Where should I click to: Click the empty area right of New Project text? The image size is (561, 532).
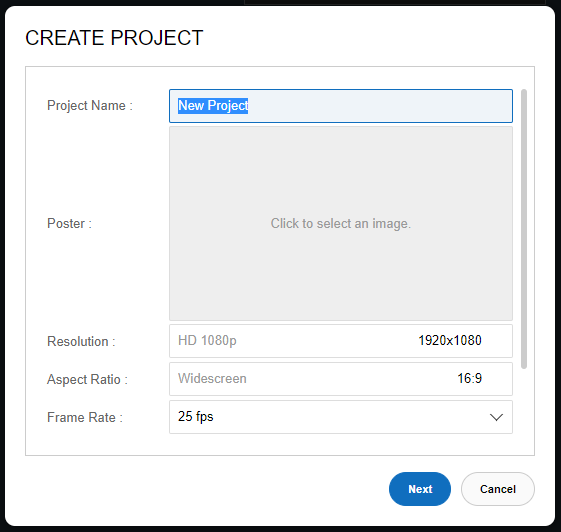pyautogui.click(x=379, y=106)
